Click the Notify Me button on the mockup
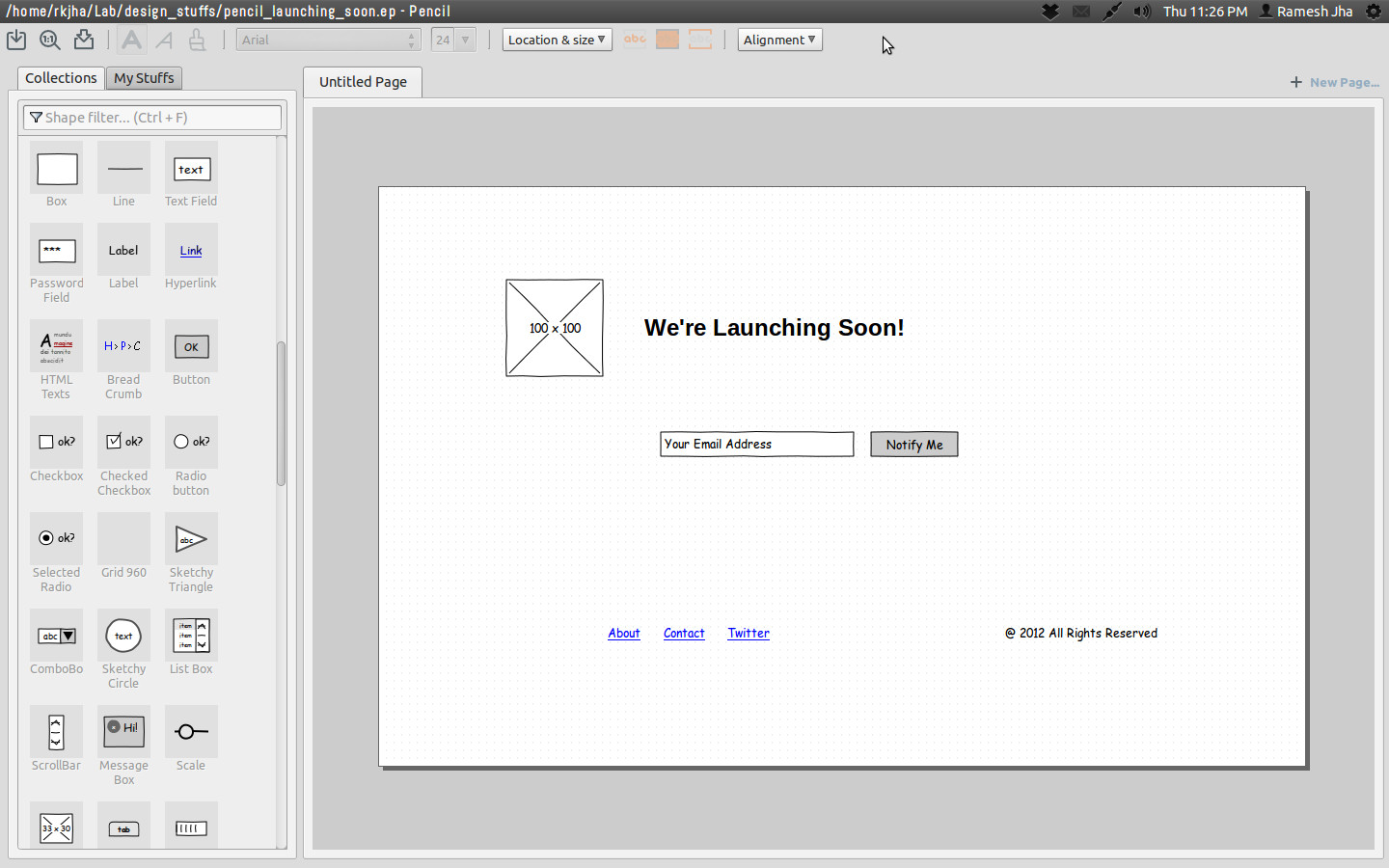Screen dimensions: 1389x868 click(x=913, y=444)
